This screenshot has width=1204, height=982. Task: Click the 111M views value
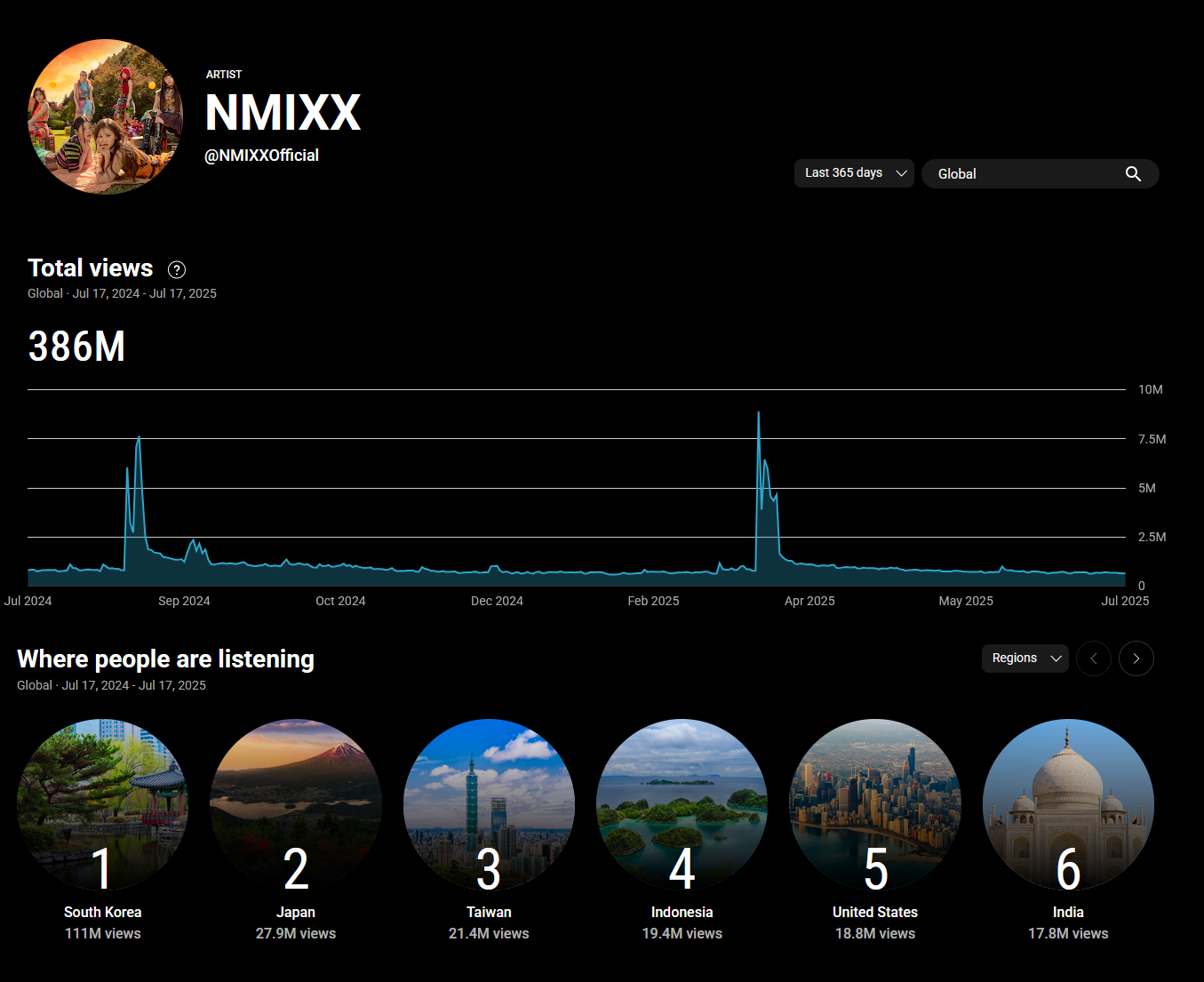pyautogui.click(x=103, y=934)
